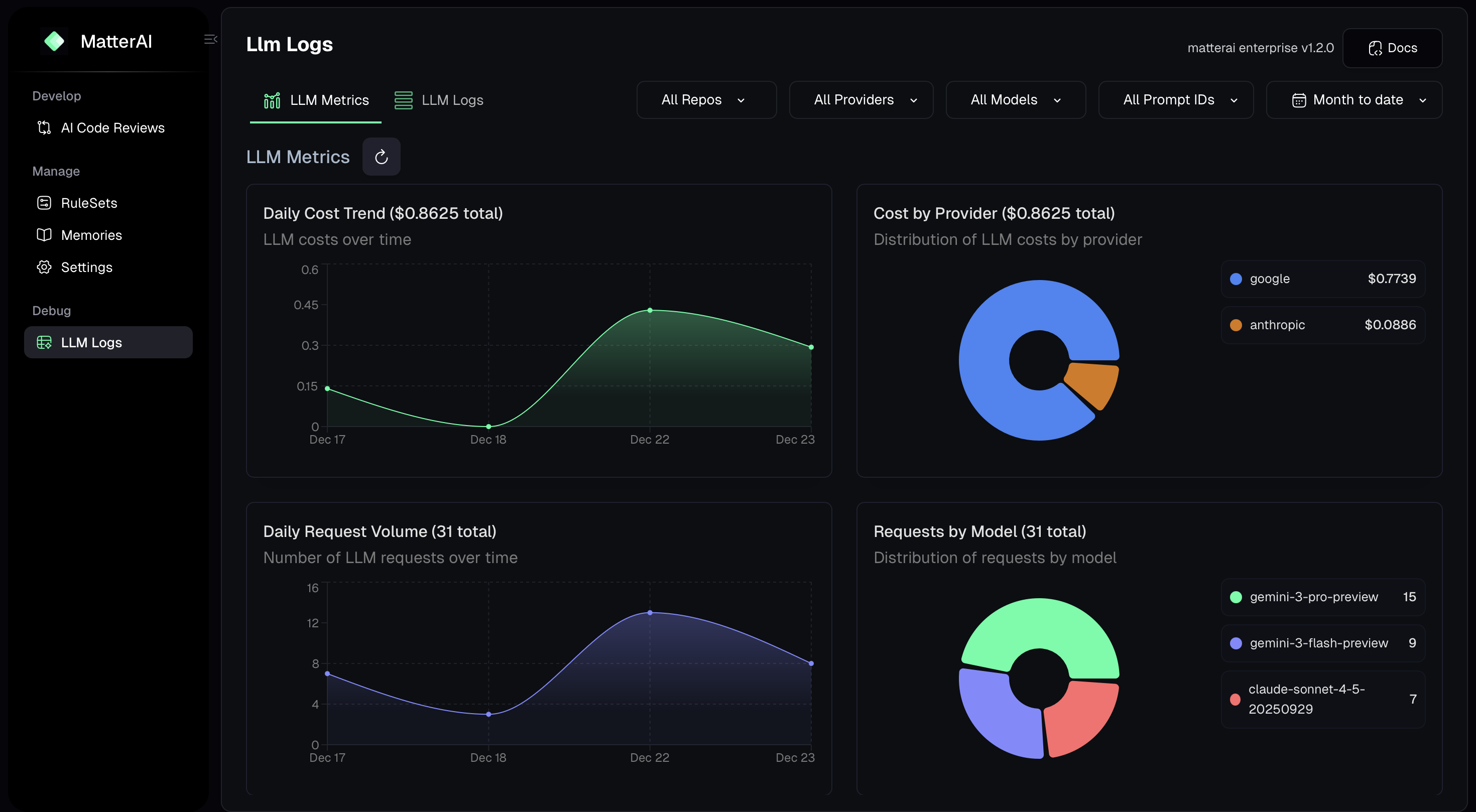Screen dimensions: 1476x812
Task: Expand the All Providers filter
Action: click(860, 100)
